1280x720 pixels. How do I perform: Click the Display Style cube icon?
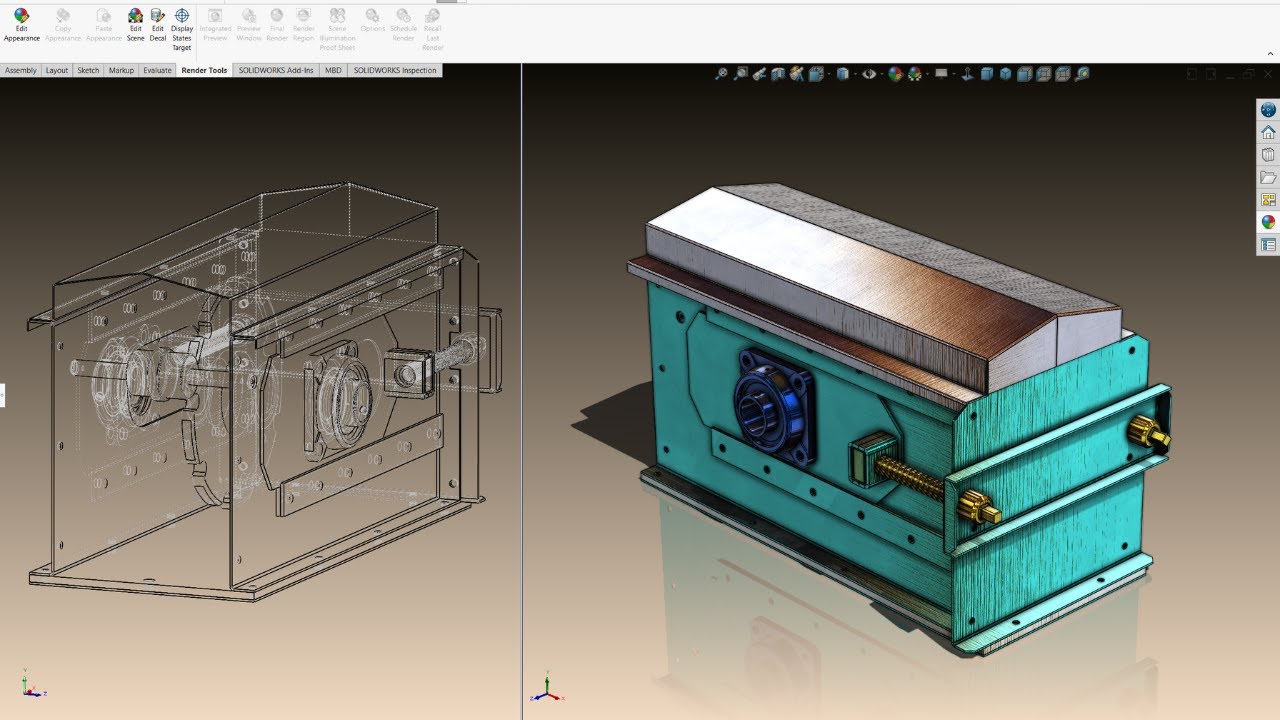pyautogui.click(x=843, y=74)
